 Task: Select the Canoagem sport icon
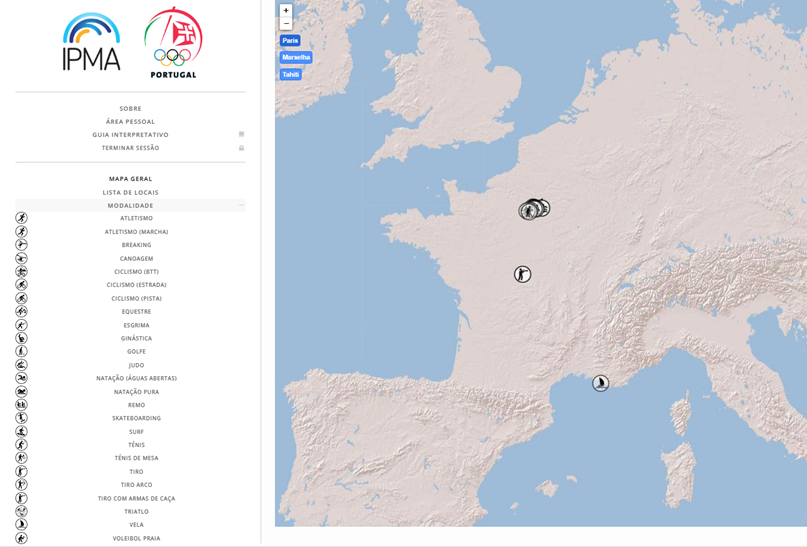21,258
